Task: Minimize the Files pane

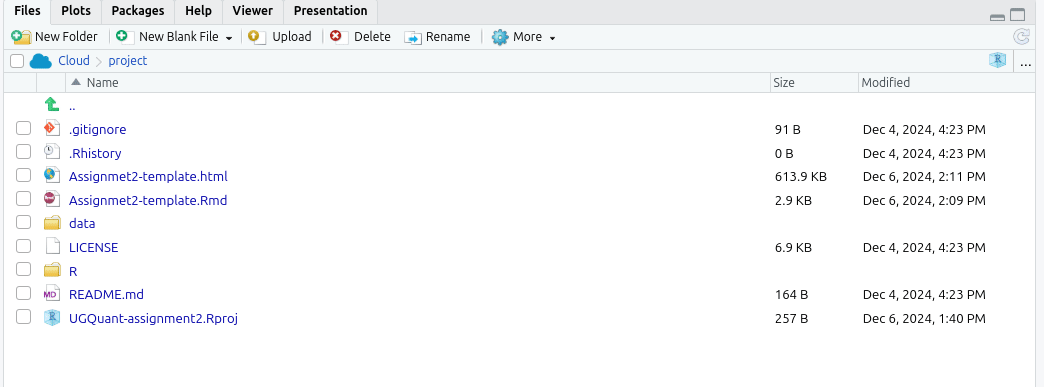Action: (x=997, y=17)
